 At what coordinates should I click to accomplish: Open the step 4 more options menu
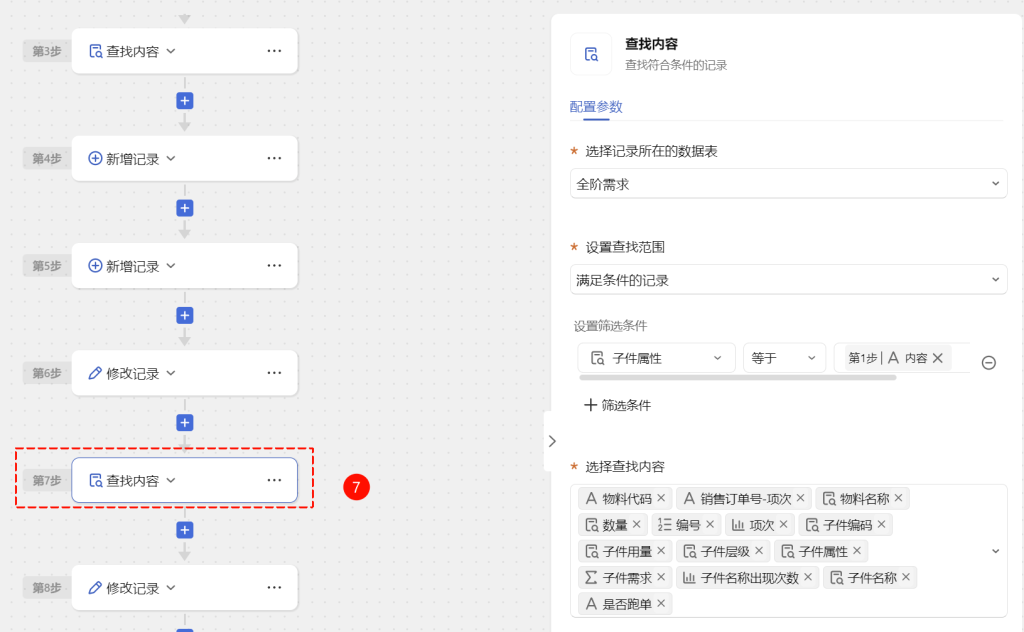(274, 158)
